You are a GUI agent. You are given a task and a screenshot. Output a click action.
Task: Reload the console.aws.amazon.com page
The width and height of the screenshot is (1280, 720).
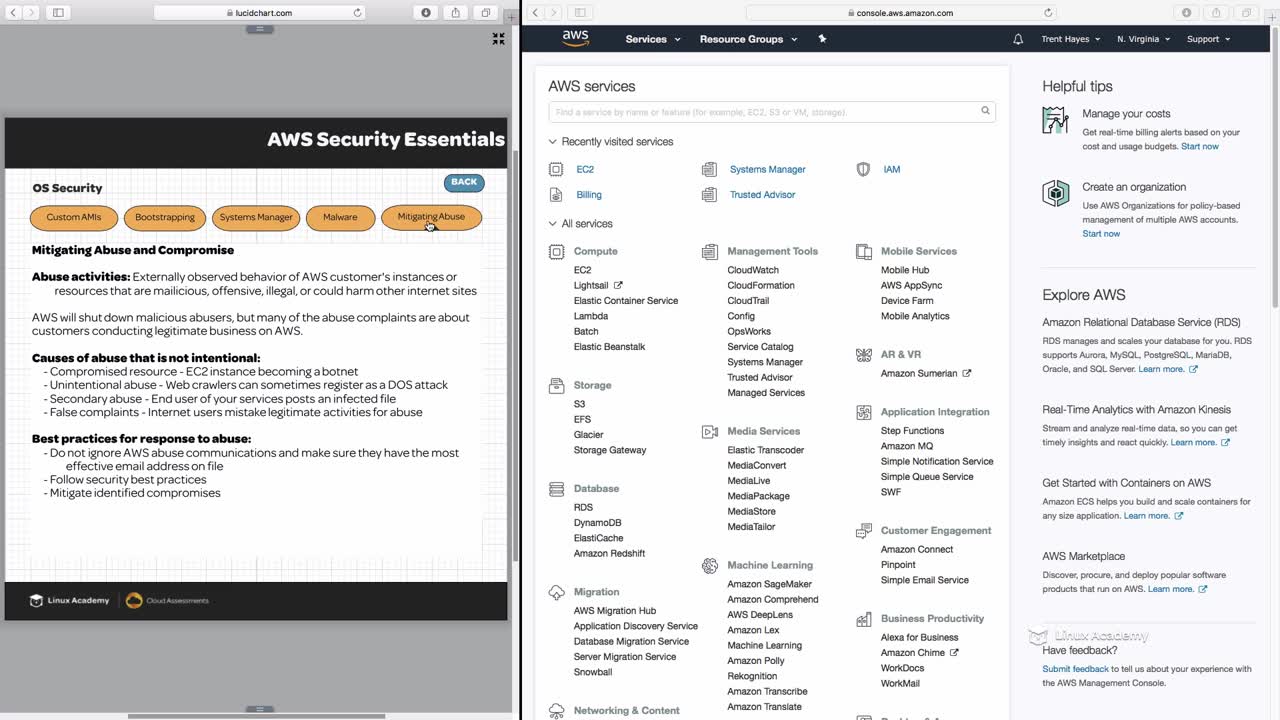coord(1048,13)
